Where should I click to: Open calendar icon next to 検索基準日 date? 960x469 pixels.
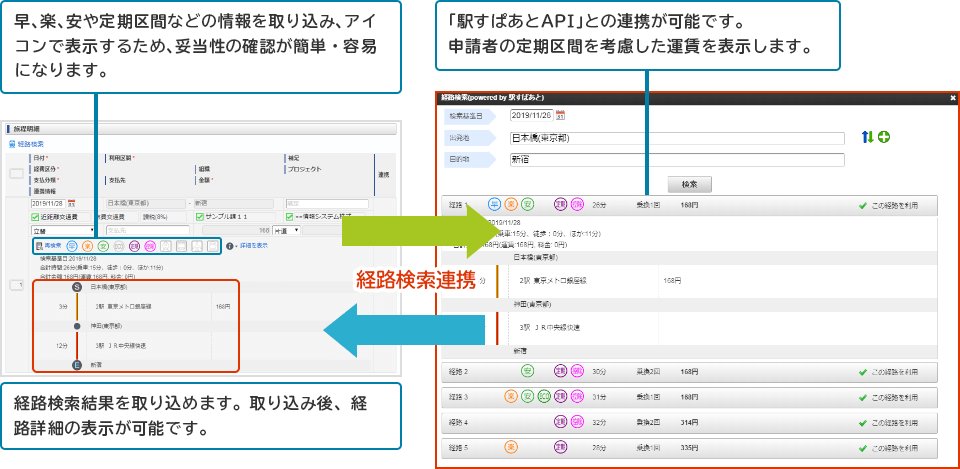point(560,115)
